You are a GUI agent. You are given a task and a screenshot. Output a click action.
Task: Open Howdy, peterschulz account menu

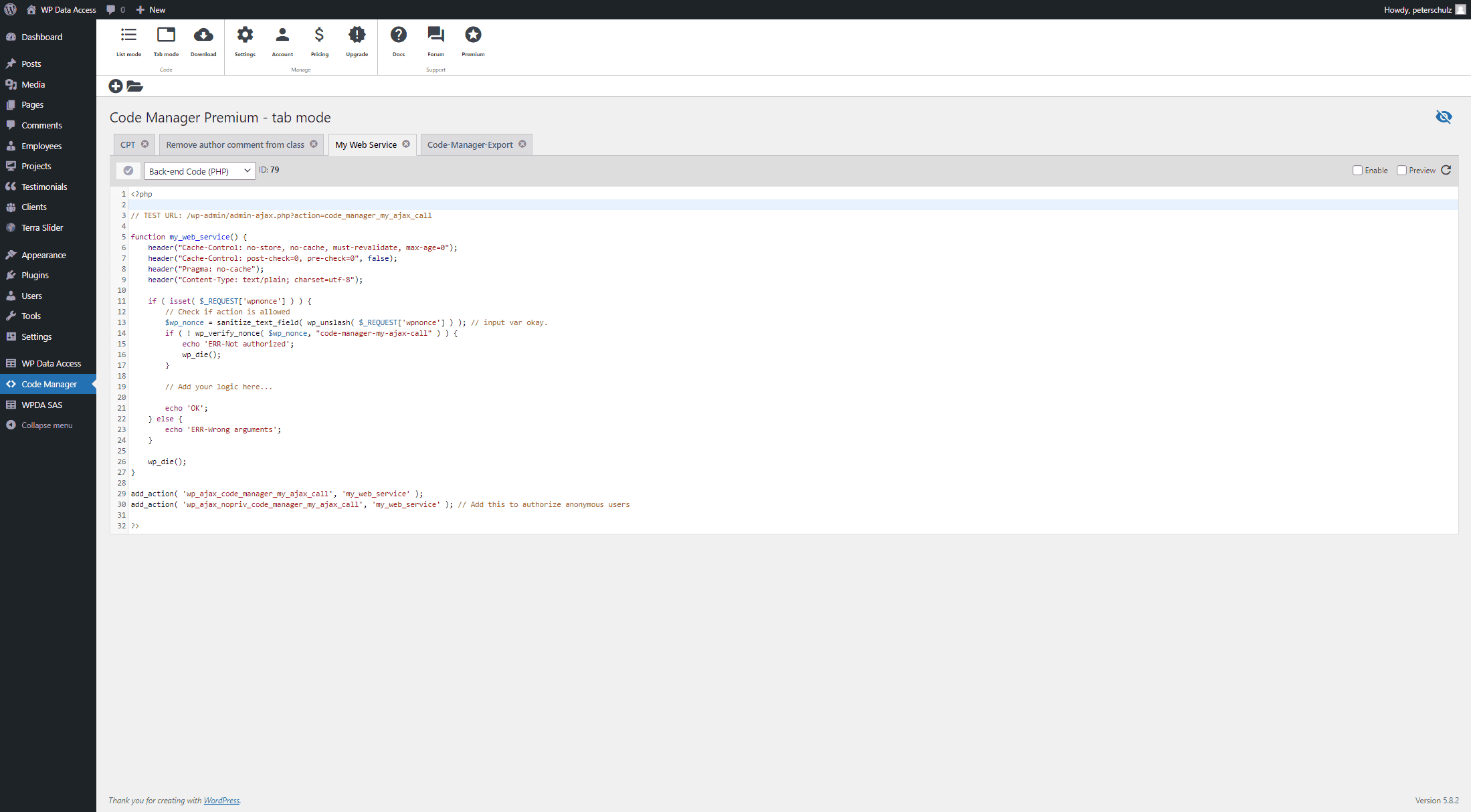click(x=1424, y=9)
